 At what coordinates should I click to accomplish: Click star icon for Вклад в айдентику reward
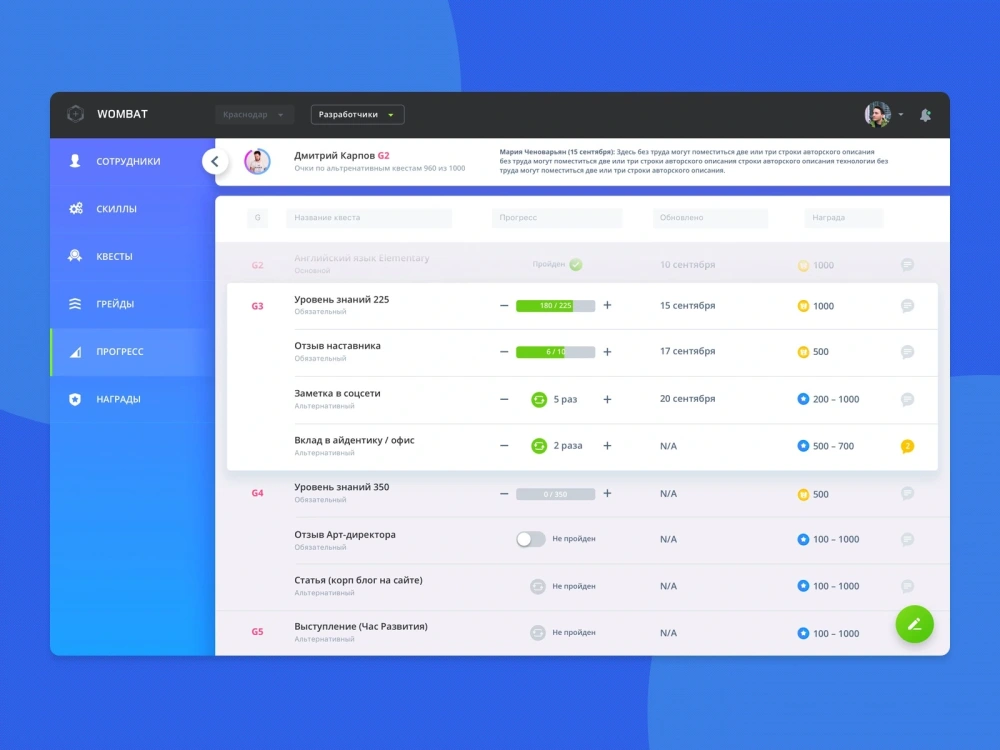pos(803,446)
